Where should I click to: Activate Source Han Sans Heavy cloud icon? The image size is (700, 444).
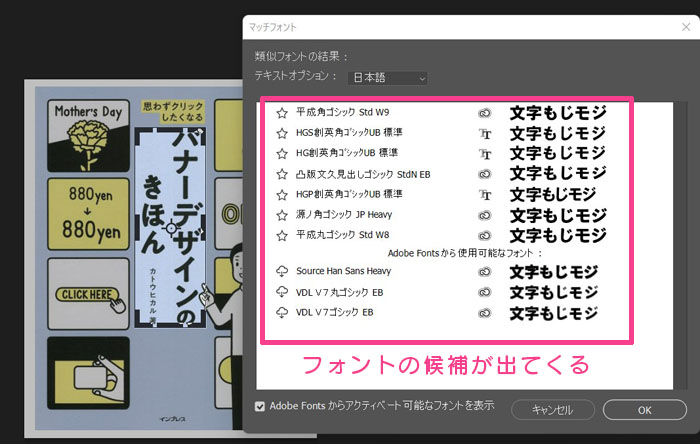282,271
